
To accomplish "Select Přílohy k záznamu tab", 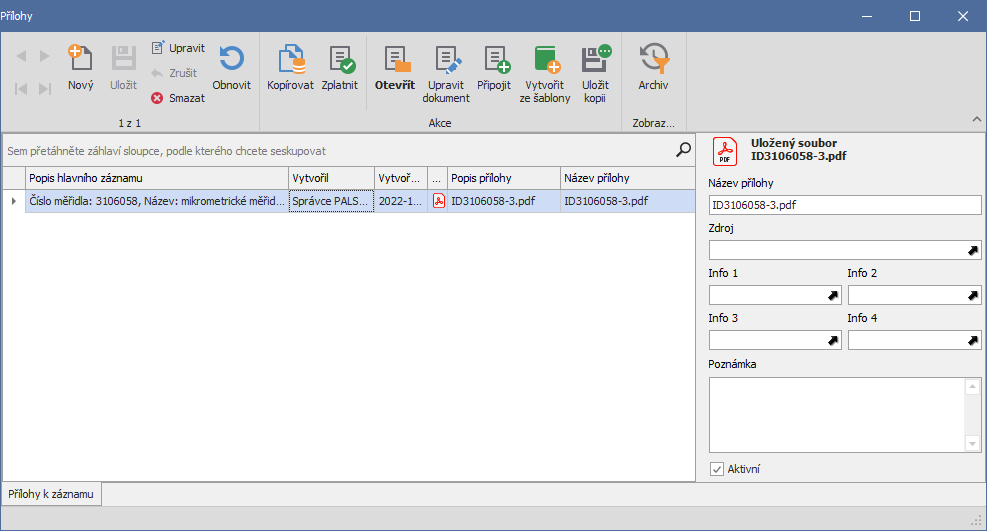I will (51, 494).
